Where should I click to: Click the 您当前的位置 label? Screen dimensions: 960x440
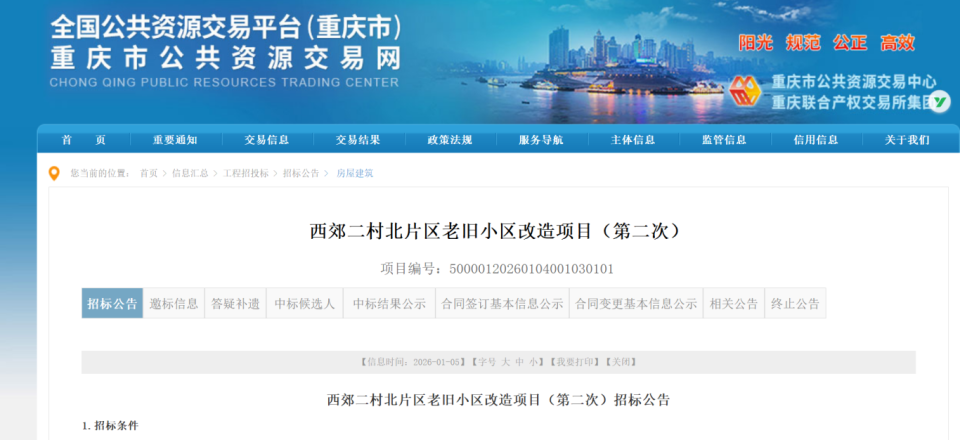pyautogui.click(x=99, y=174)
